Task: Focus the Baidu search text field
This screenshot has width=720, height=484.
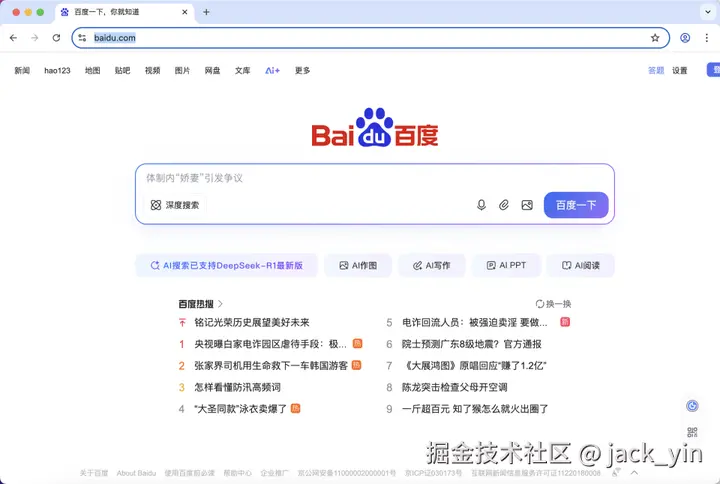Action: click(x=375, y=178)
